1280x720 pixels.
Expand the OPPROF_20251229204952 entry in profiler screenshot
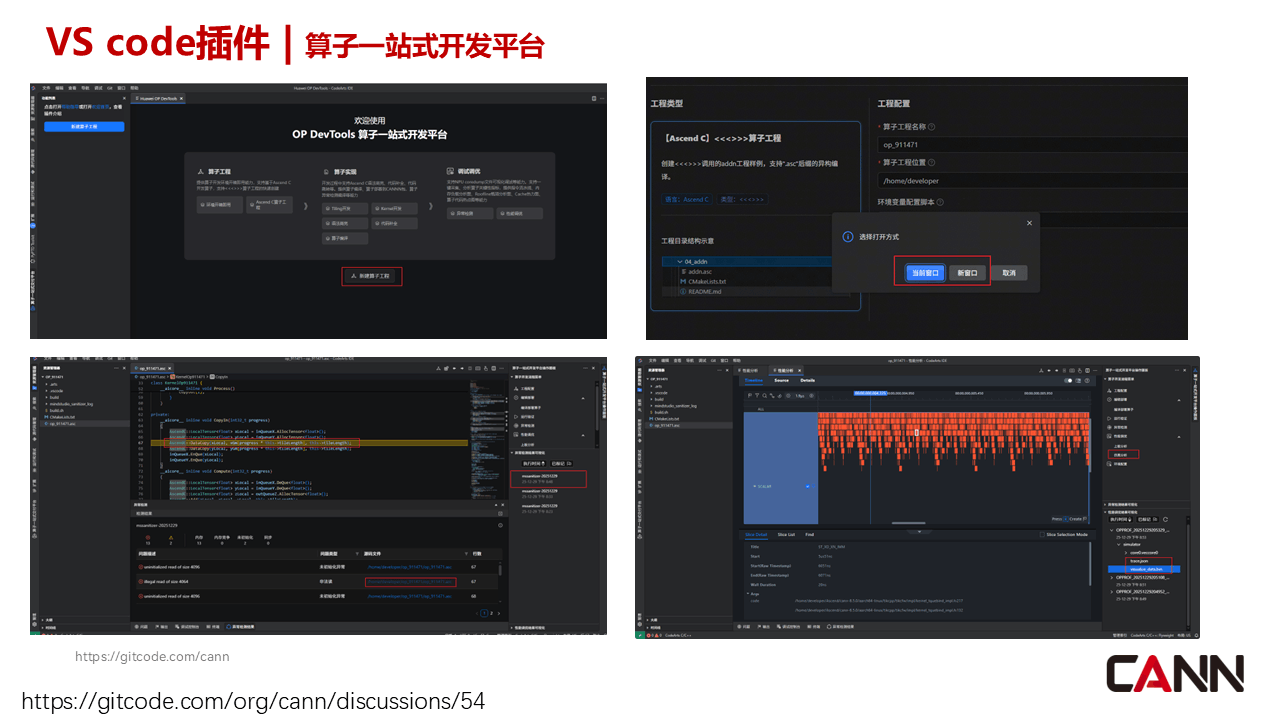click(x=1111, y=592)
